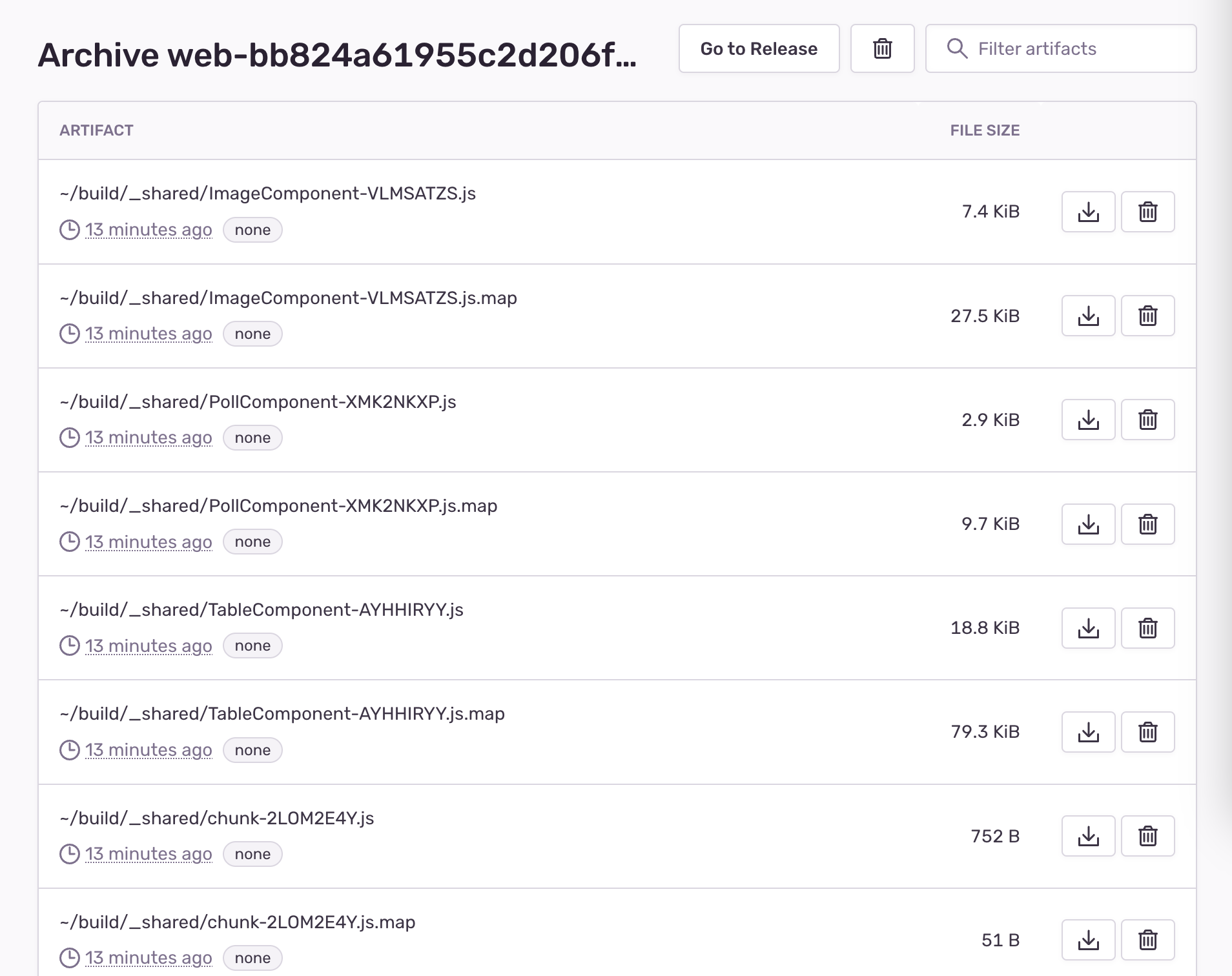The width and height of the screenshot is (1232, 976).
Task: Delete chunk-2LOM2E4Y.js.map artifact
Action: pyautogui.click(x=1147, y=940)
